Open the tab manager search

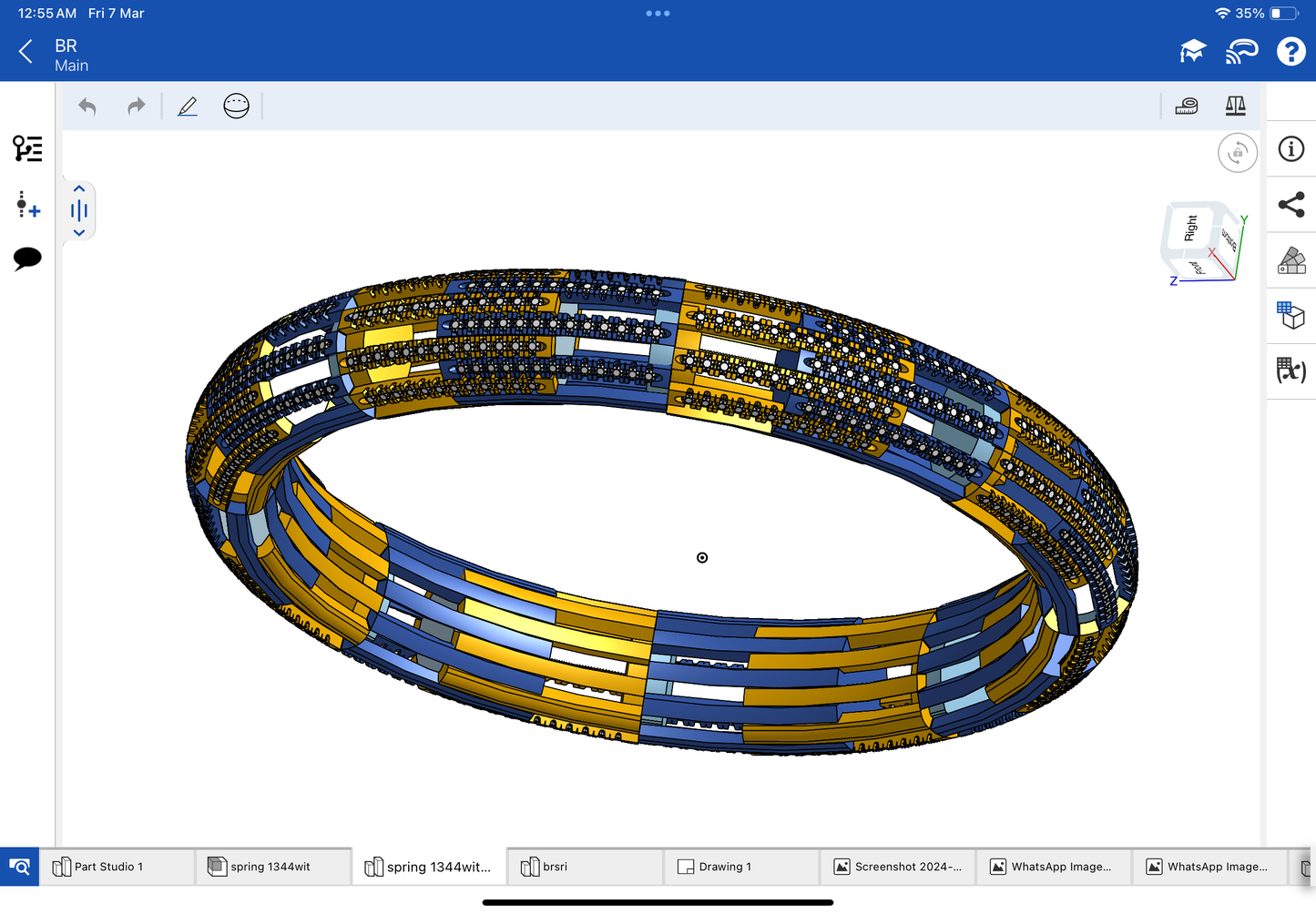click(x=19, y=867)
